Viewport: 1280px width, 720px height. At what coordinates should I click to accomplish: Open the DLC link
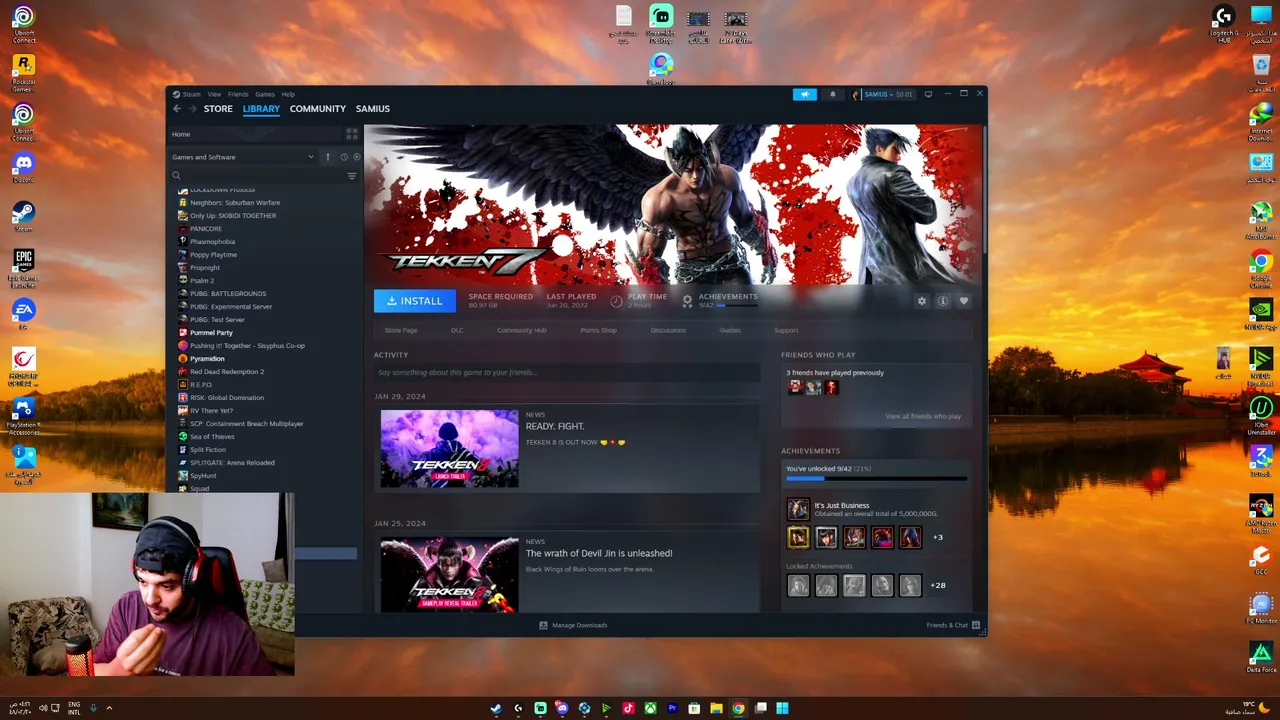point(457,330)
